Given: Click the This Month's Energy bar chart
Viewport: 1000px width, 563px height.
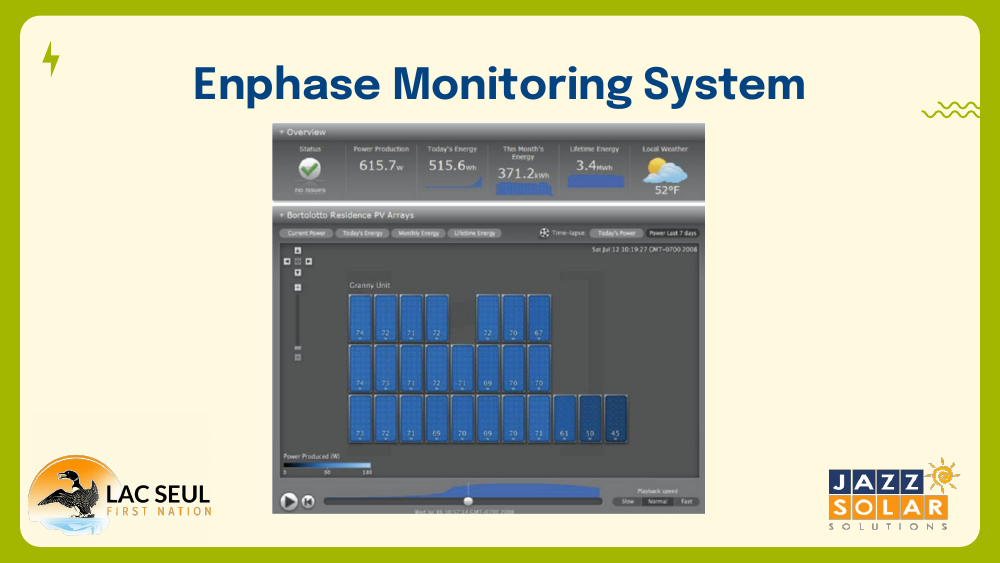Looking at the screenshot, I should [x=524, y=189].
